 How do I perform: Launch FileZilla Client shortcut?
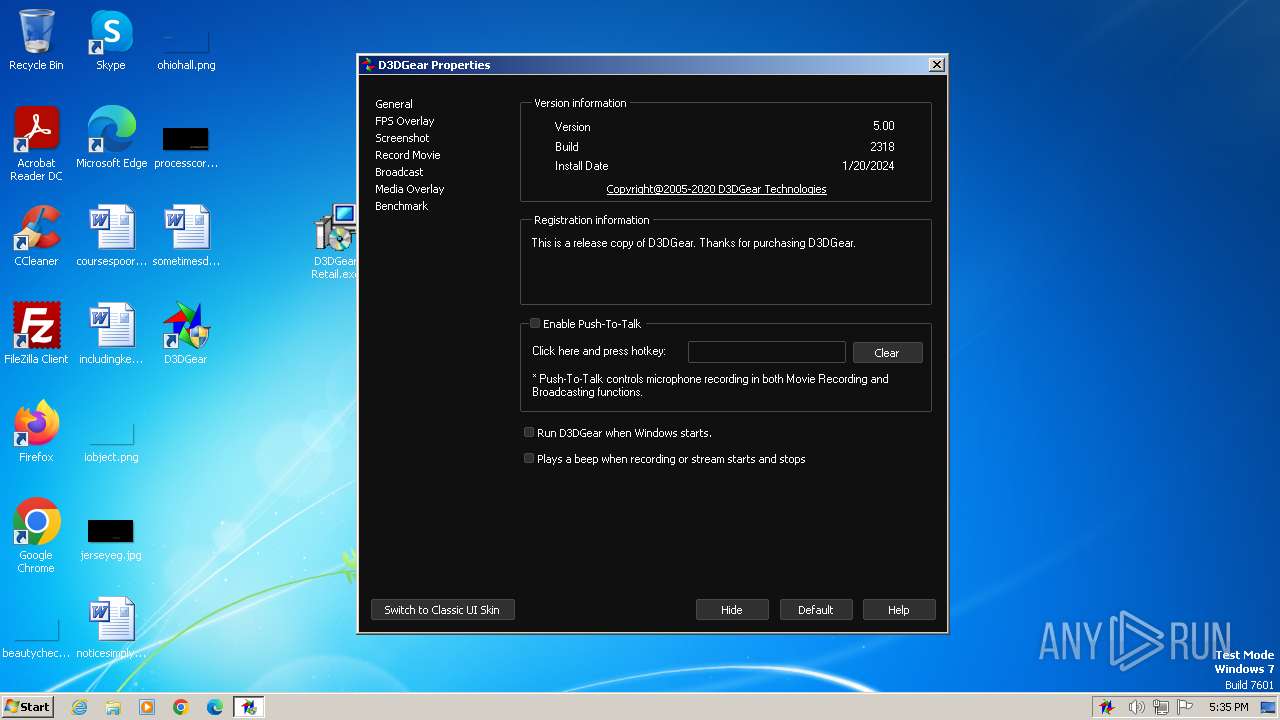tap(36, 334)
